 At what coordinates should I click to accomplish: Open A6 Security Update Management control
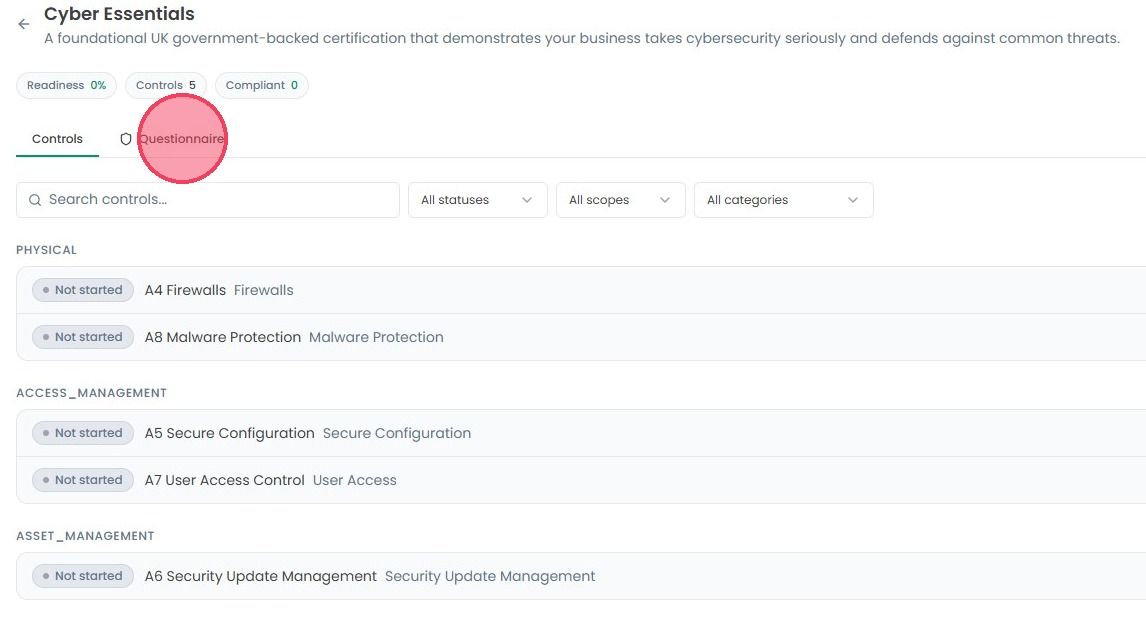click(581, 576)
